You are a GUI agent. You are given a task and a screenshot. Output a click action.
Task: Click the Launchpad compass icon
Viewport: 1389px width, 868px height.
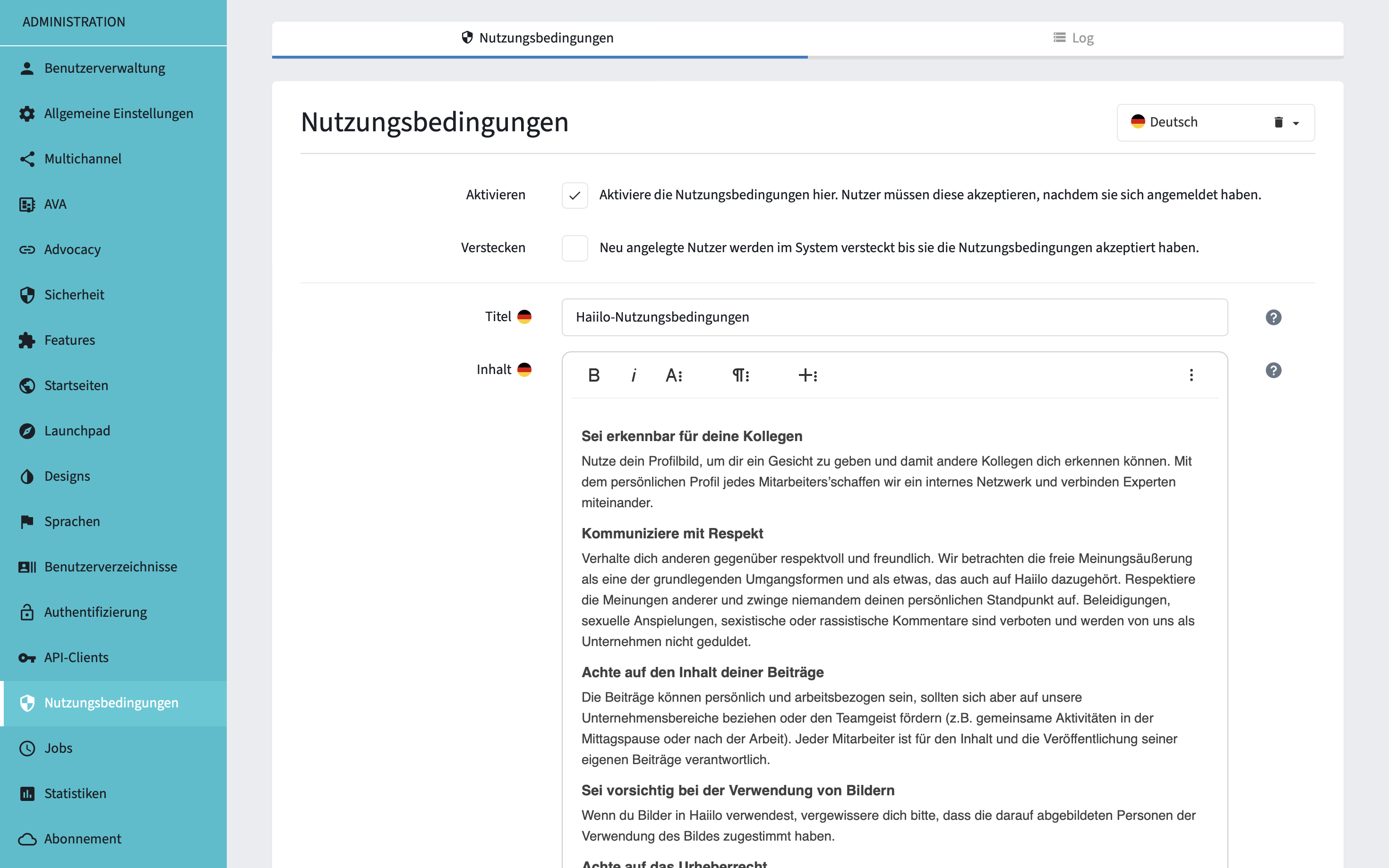click(27, 431)
